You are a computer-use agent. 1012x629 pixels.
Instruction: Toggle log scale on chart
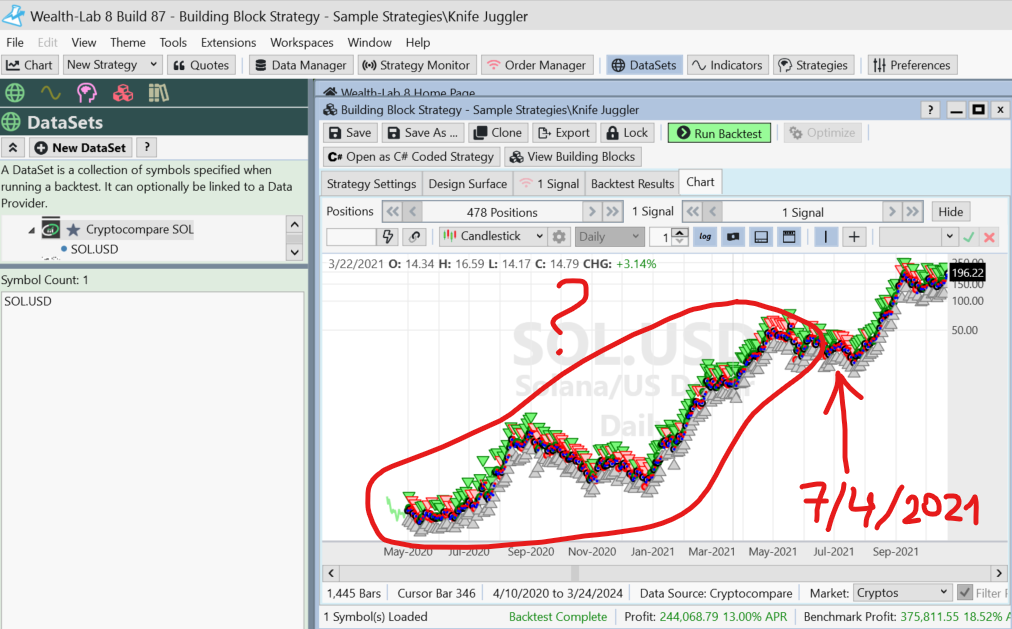(x=705, y=237)
